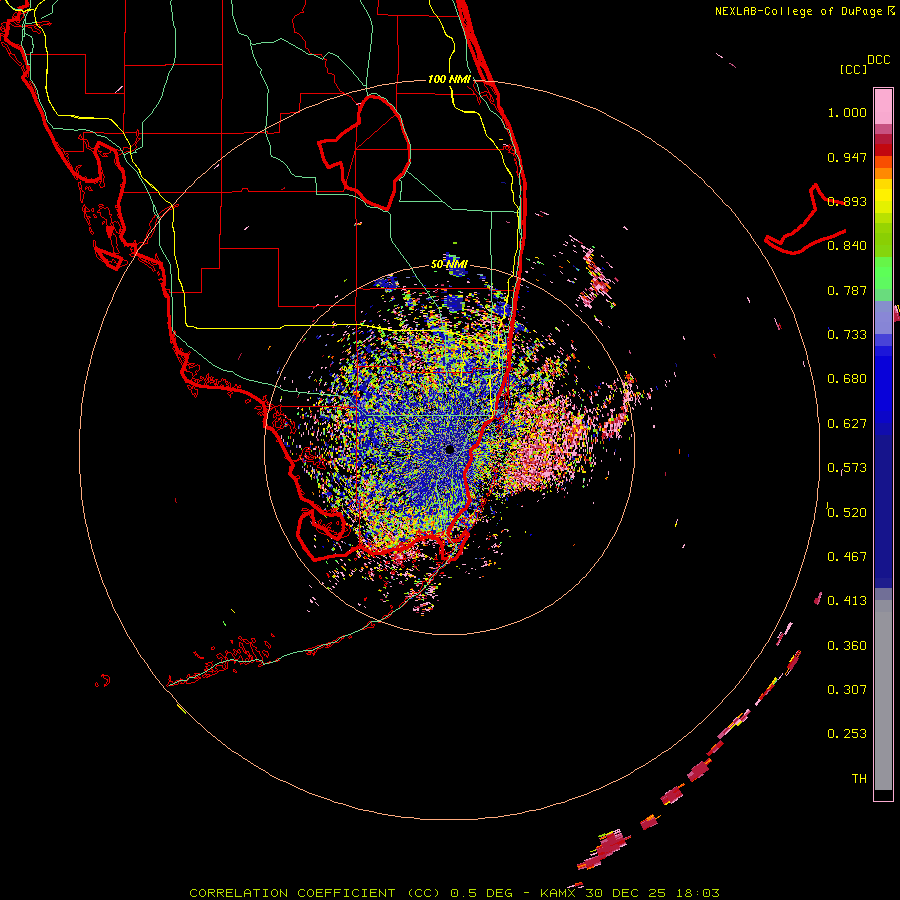Click the 0.360 scale value
This screenshot has height=900, width=900.
(x=847, y=646)
